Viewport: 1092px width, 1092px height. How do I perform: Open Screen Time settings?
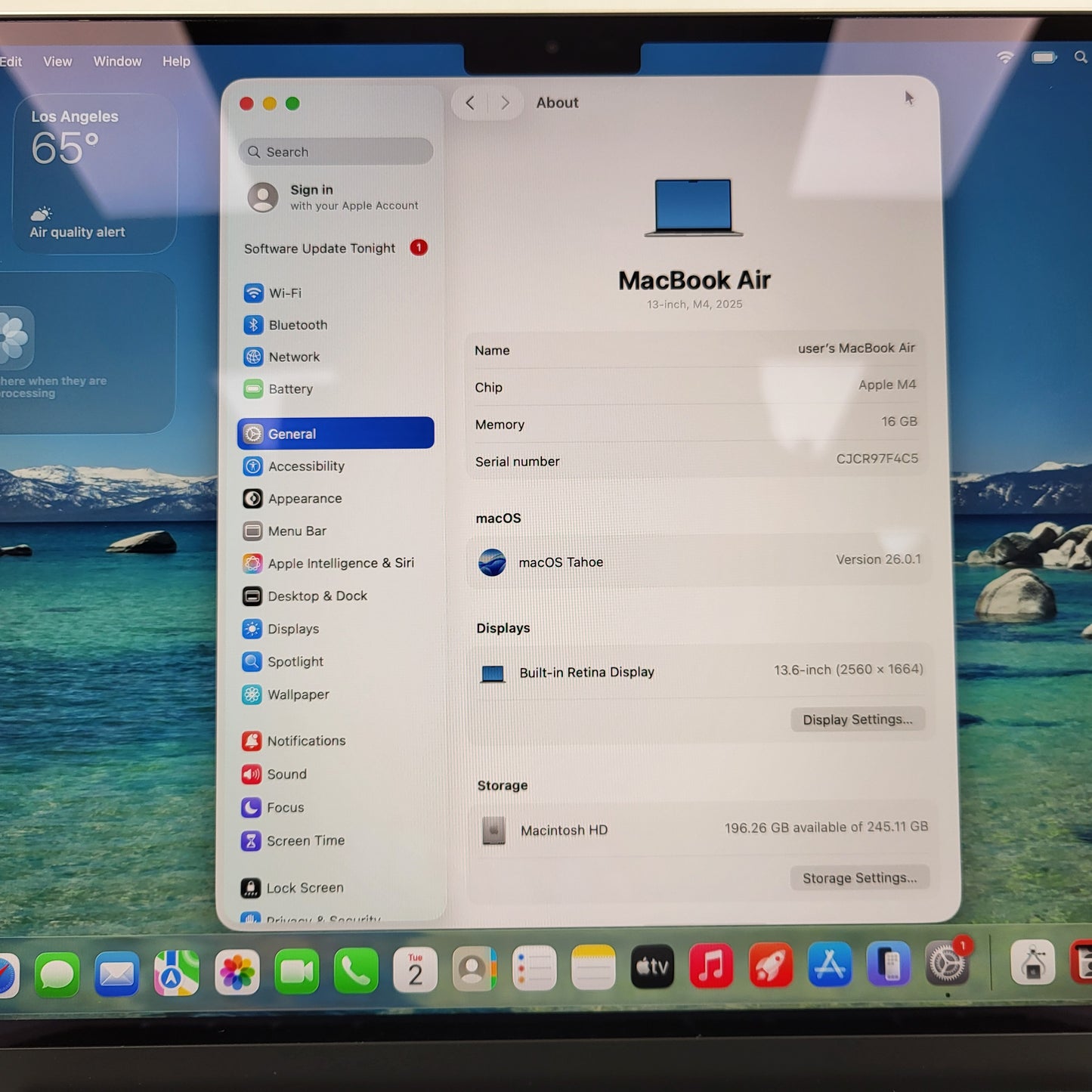[305, 840]
